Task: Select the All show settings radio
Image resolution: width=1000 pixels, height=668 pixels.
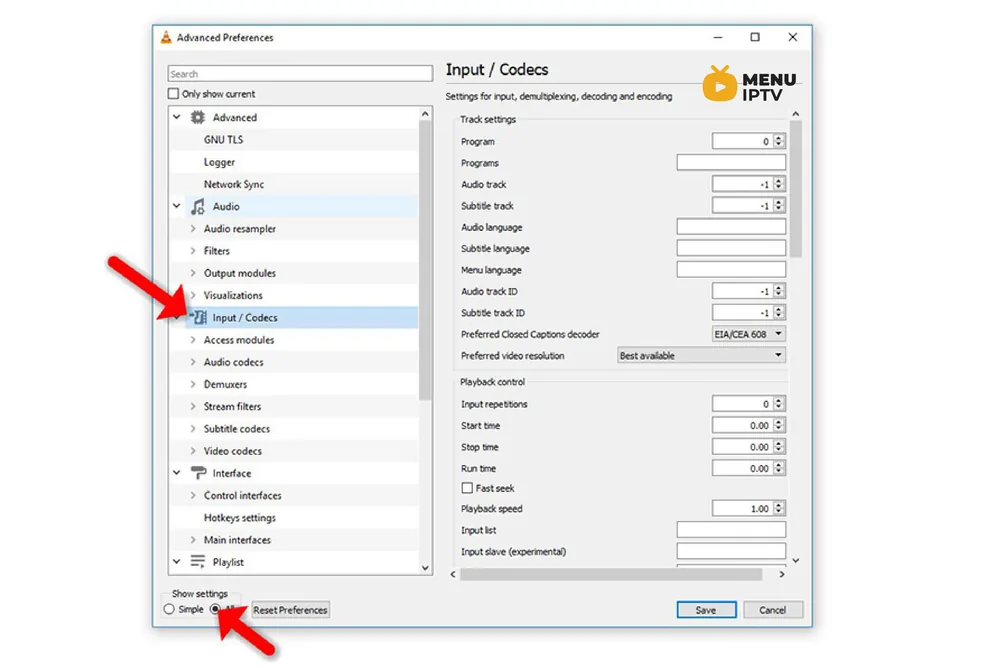Action: (216, 609)
